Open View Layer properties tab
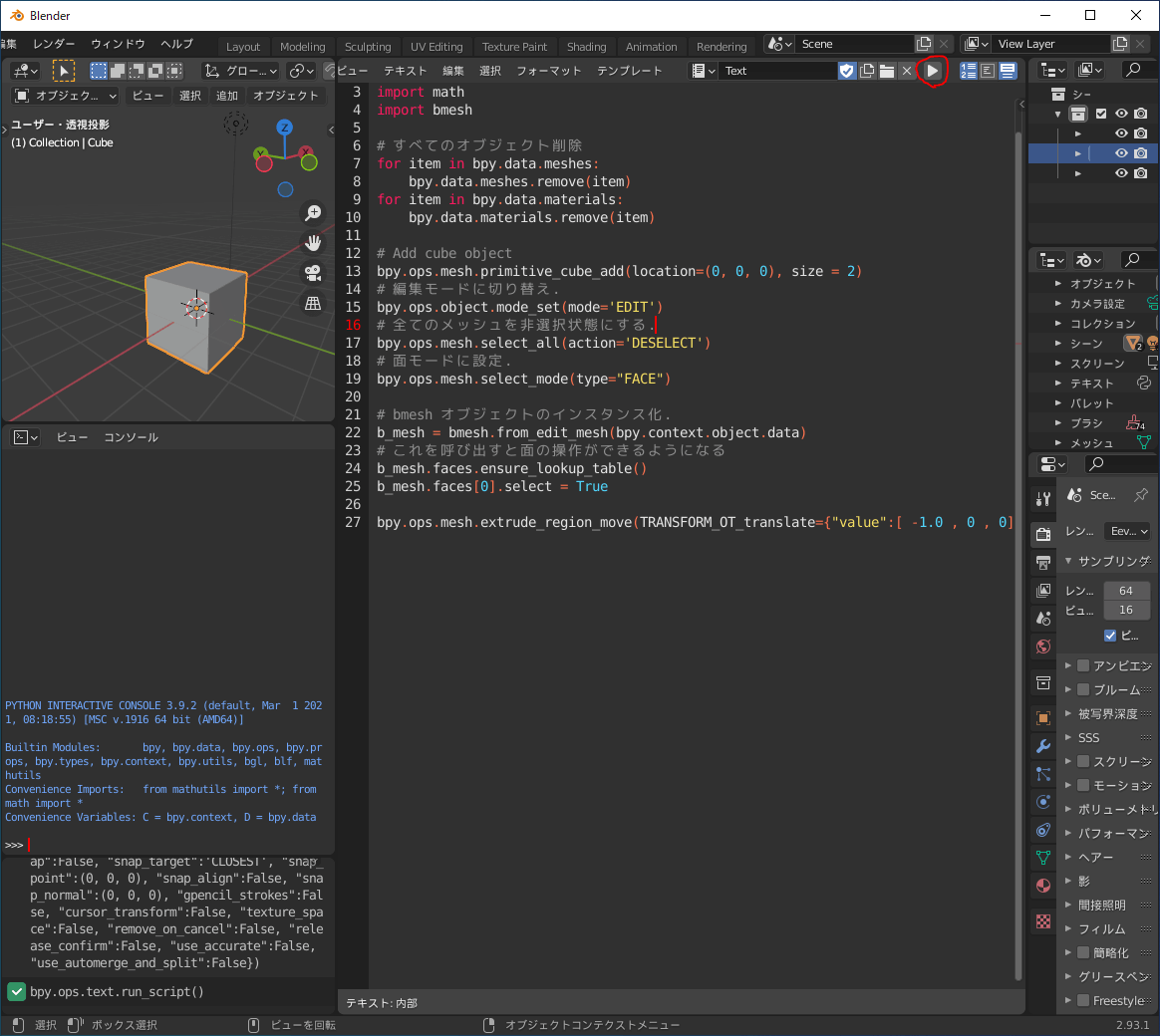The image size is (1160, 1036). pos(1043,590)
